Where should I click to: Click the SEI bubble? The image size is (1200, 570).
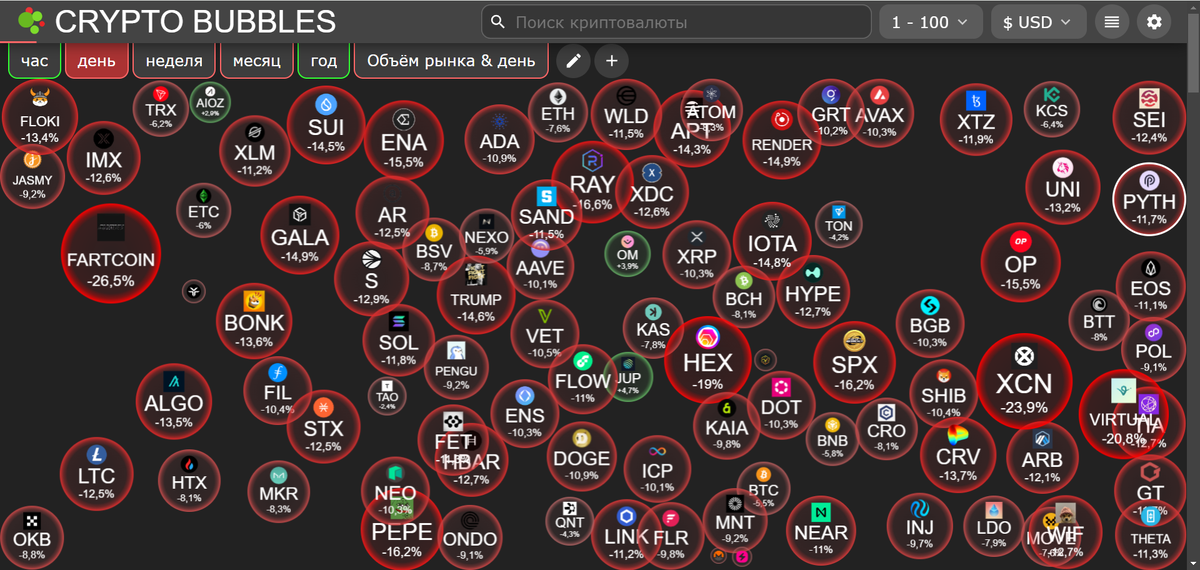click(x=1150, y=119)
